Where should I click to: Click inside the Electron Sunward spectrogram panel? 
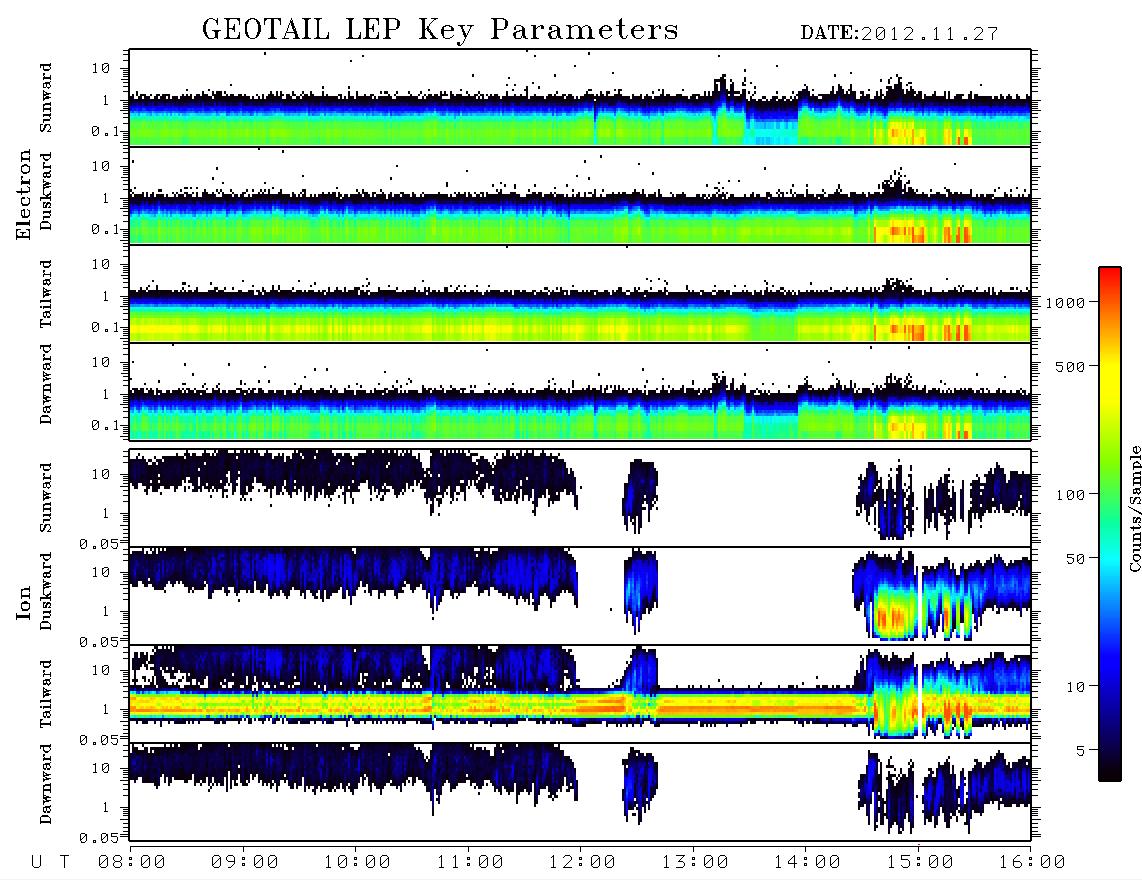tap(580, 98)
